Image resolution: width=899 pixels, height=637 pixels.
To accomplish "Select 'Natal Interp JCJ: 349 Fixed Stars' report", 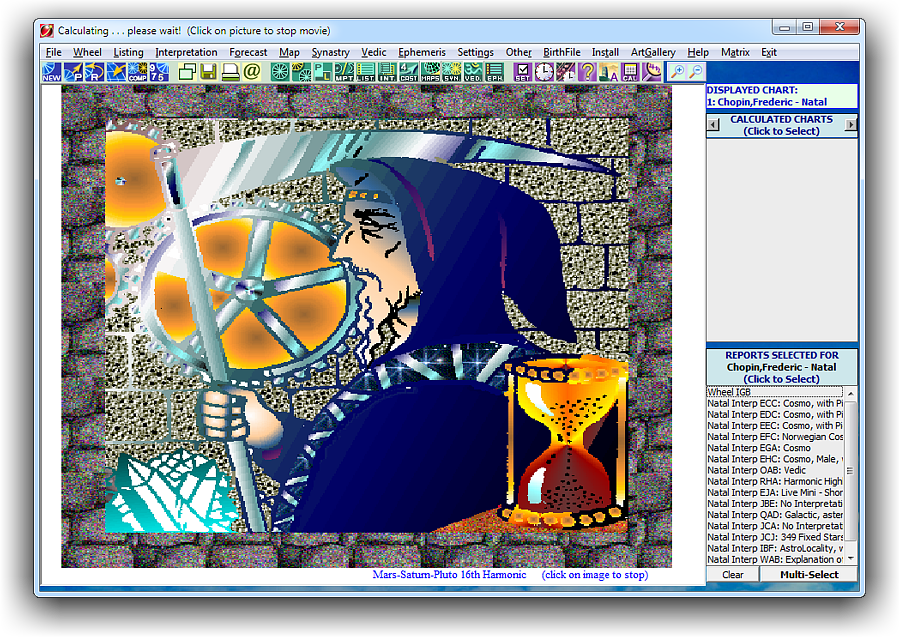I will (775, 537).
